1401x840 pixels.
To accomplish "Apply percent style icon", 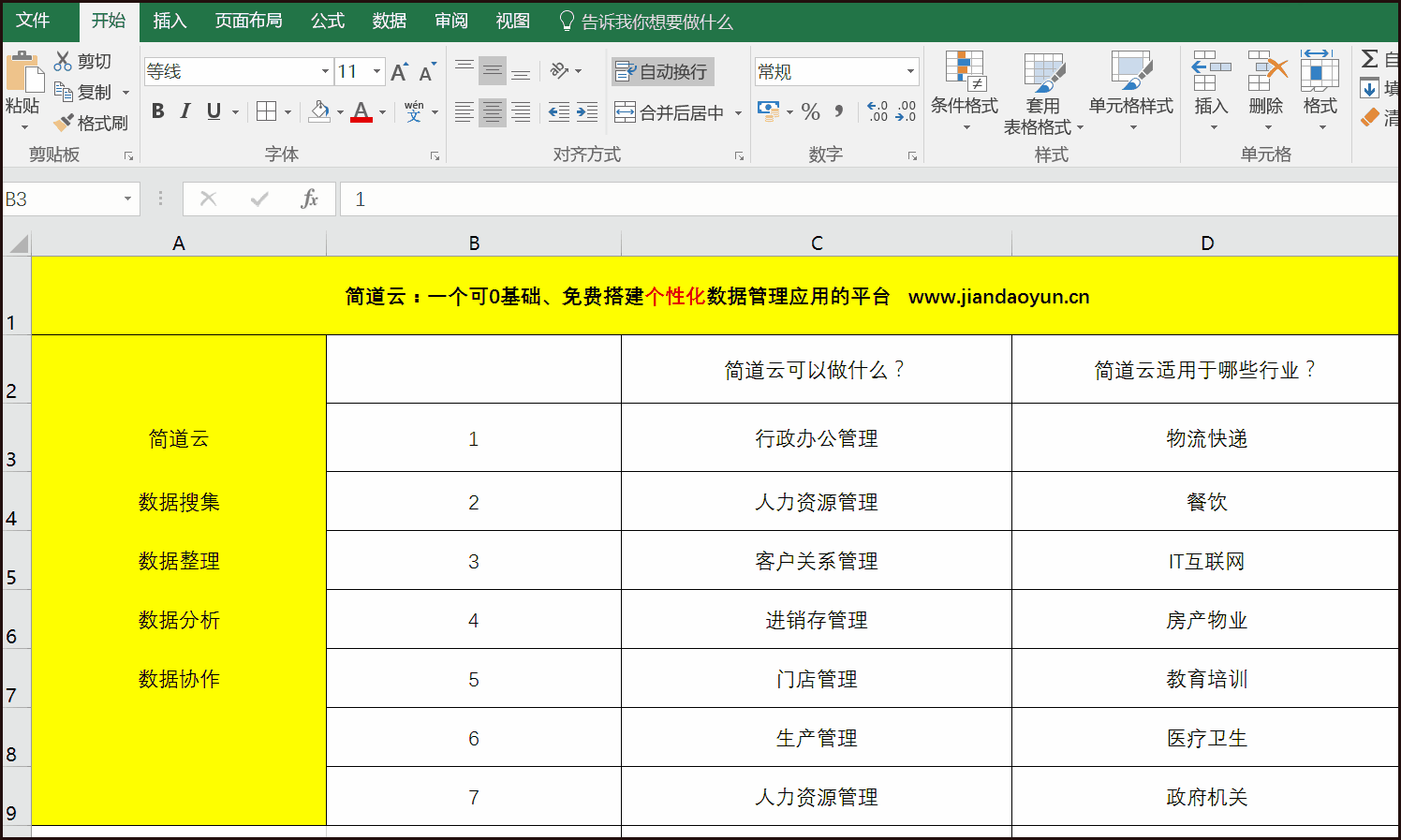I will coord(811,112).
